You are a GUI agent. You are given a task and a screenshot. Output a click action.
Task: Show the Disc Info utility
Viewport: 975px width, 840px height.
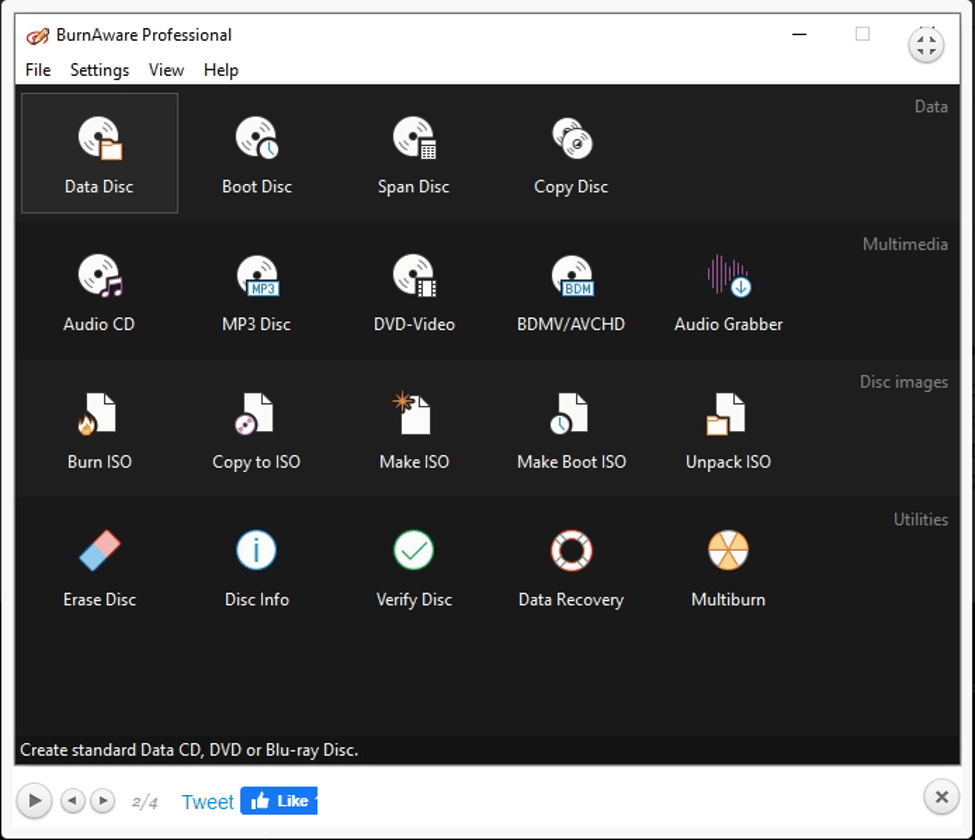(257, 567)
